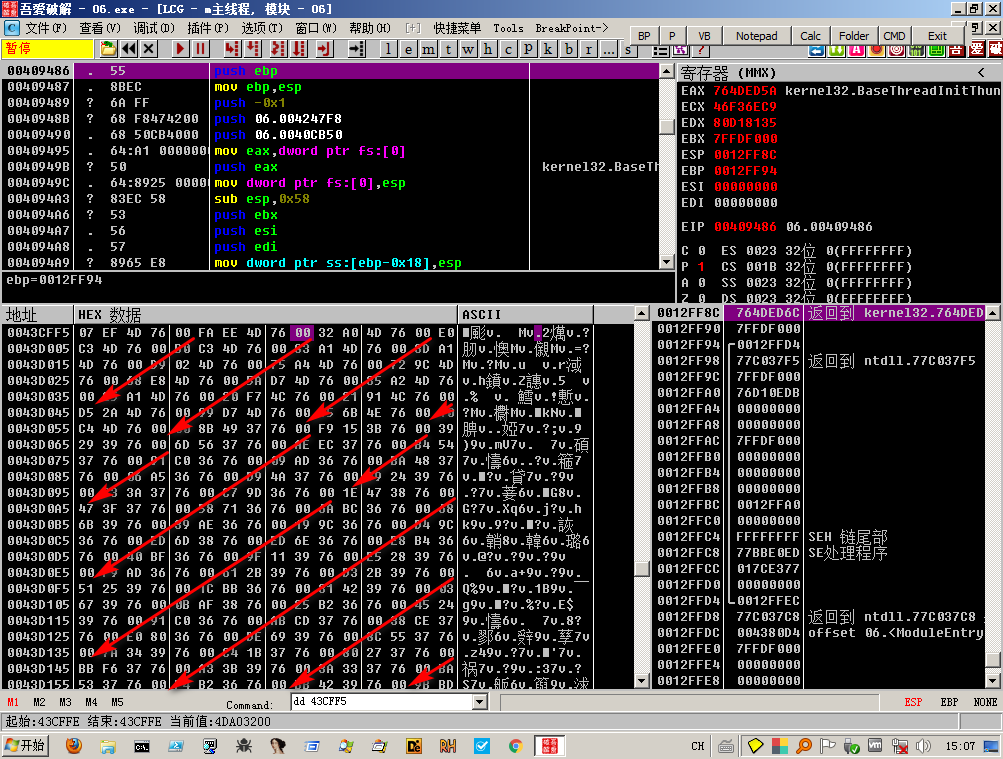Open the 文件(F) menu

(x=45, y=28)
